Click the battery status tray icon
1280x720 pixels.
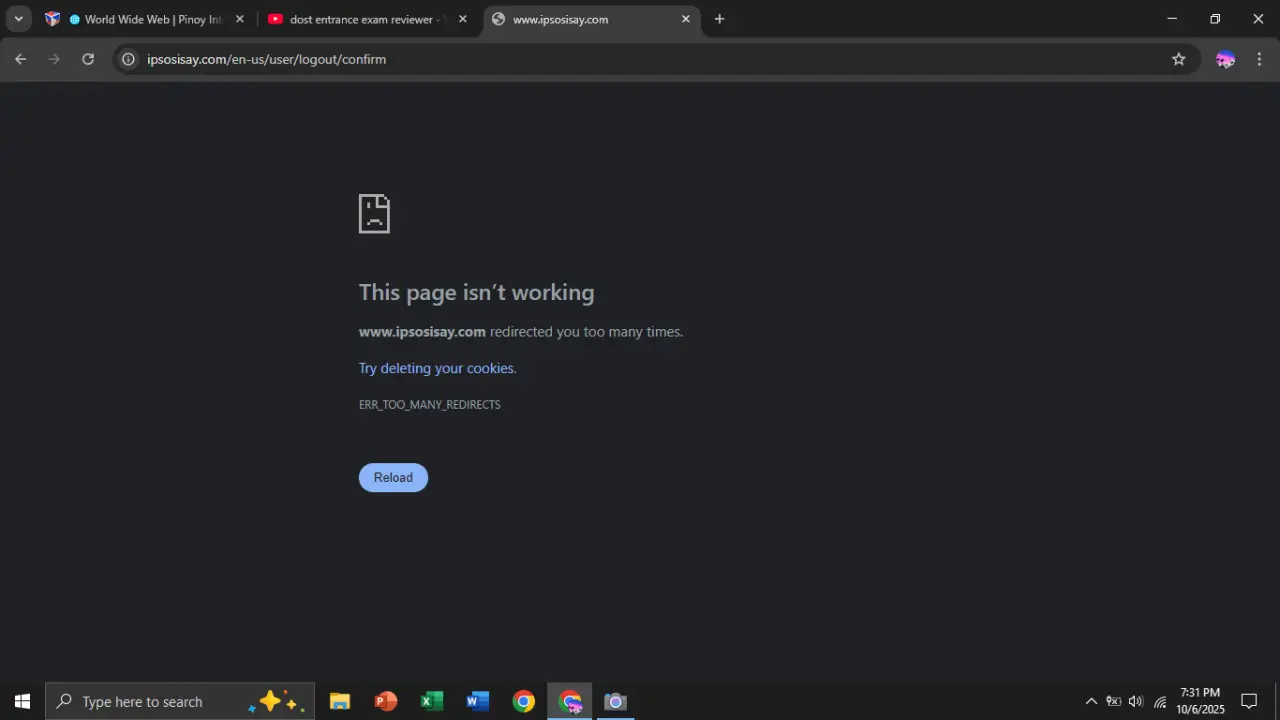coord(1113,701)
